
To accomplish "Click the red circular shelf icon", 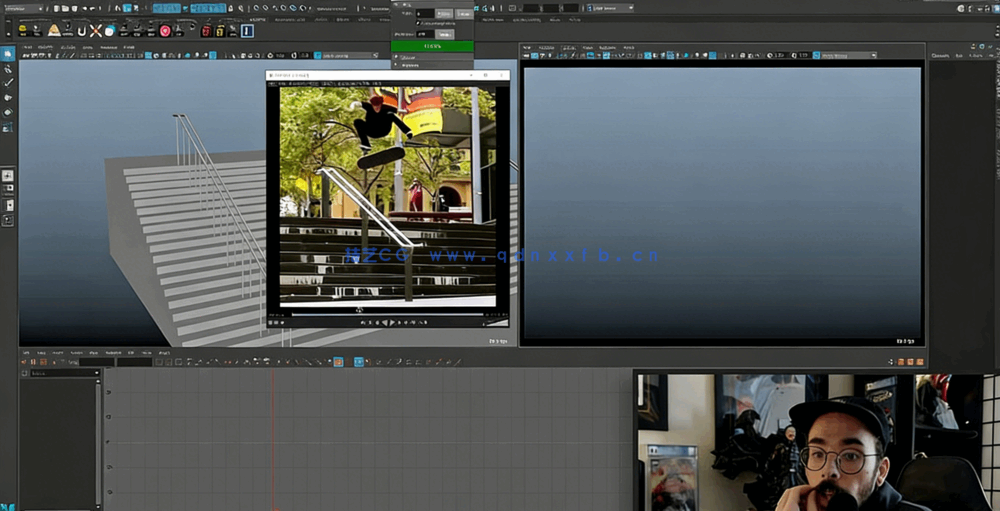I will click(165, 31).
